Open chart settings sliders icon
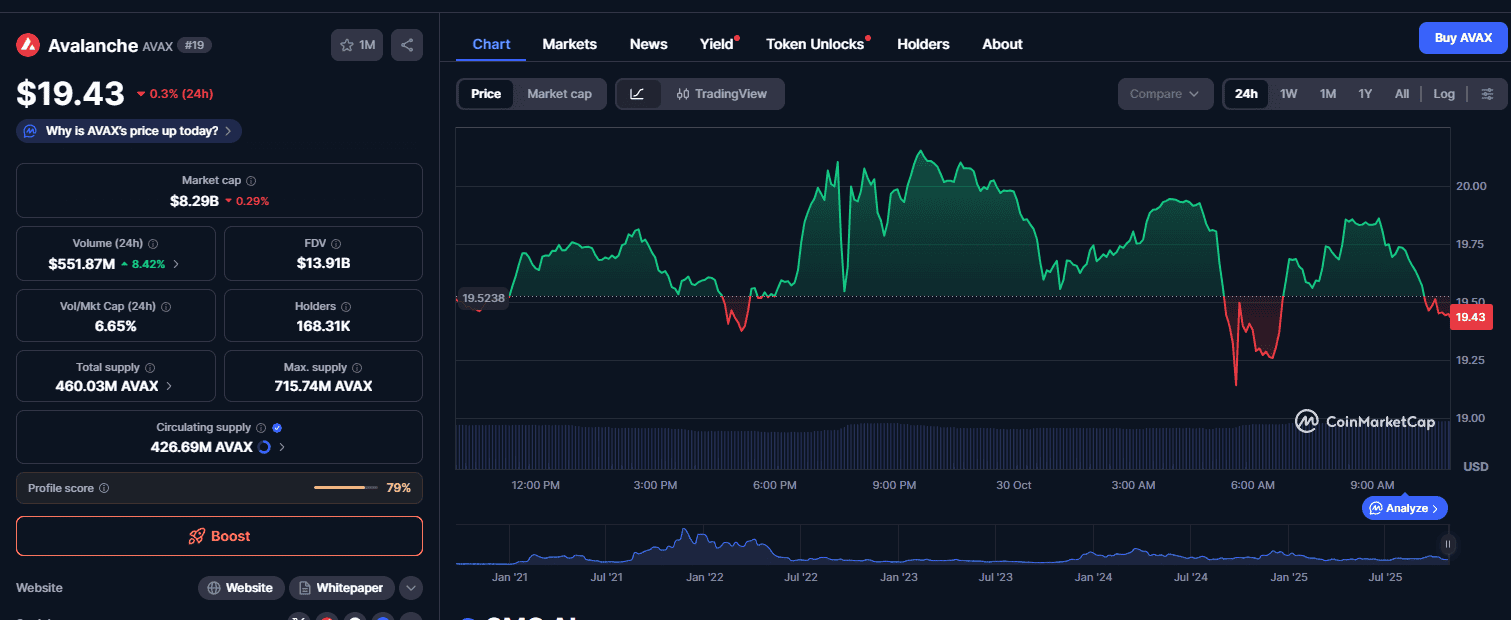 1487,94
